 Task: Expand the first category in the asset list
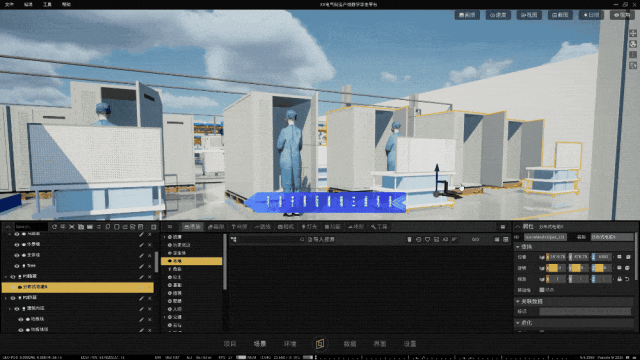tap(165, 237)
